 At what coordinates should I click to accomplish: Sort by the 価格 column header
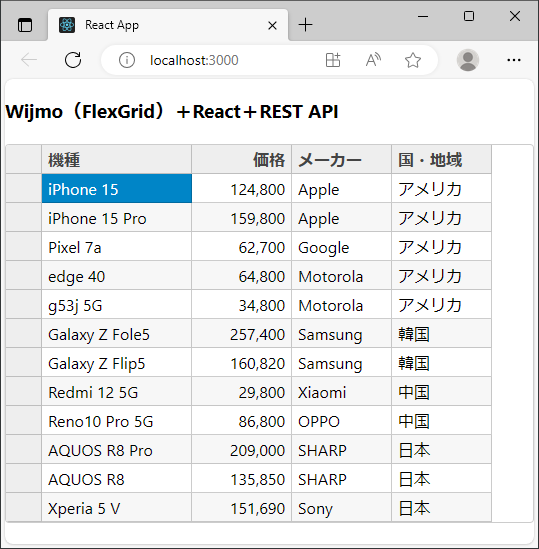pyautogui.click(x=242, y=159)
